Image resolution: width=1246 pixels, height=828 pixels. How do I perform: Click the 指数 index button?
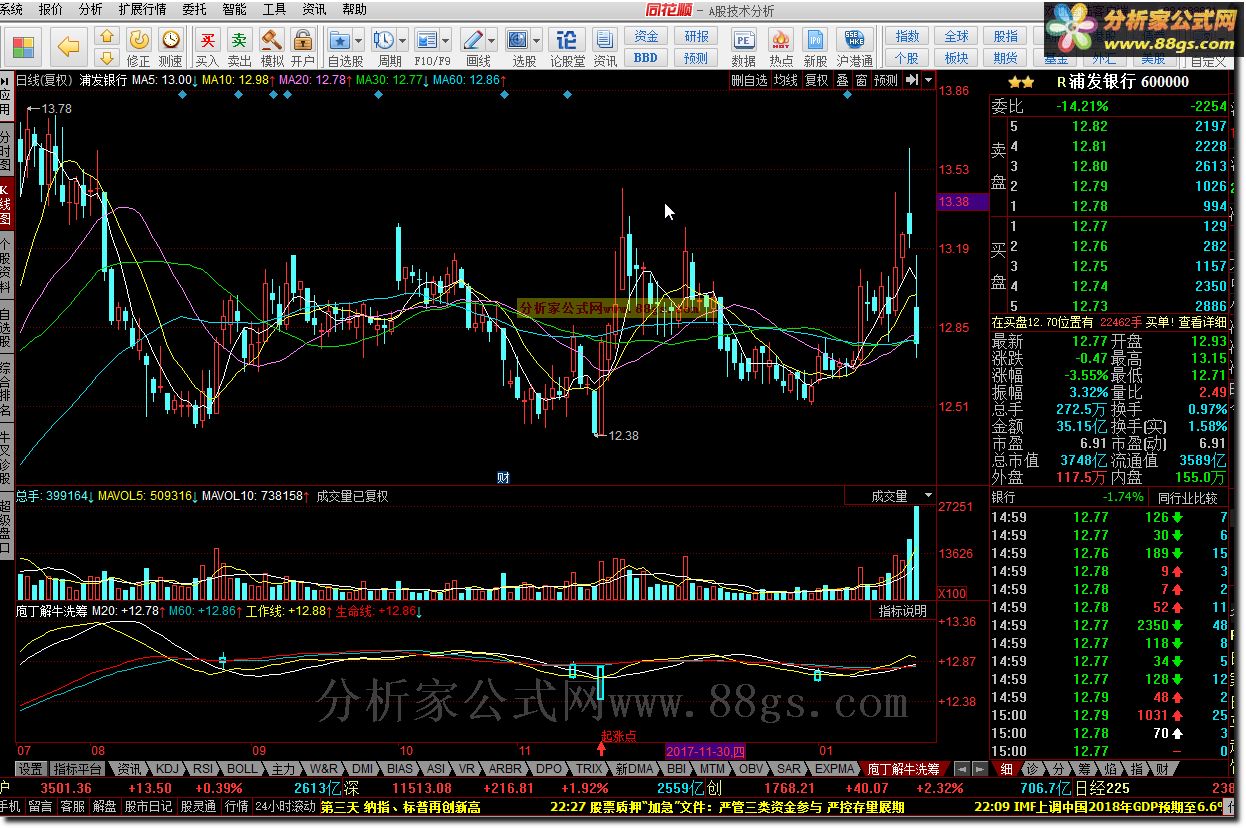pyautogui.click(x=907, y=37)
